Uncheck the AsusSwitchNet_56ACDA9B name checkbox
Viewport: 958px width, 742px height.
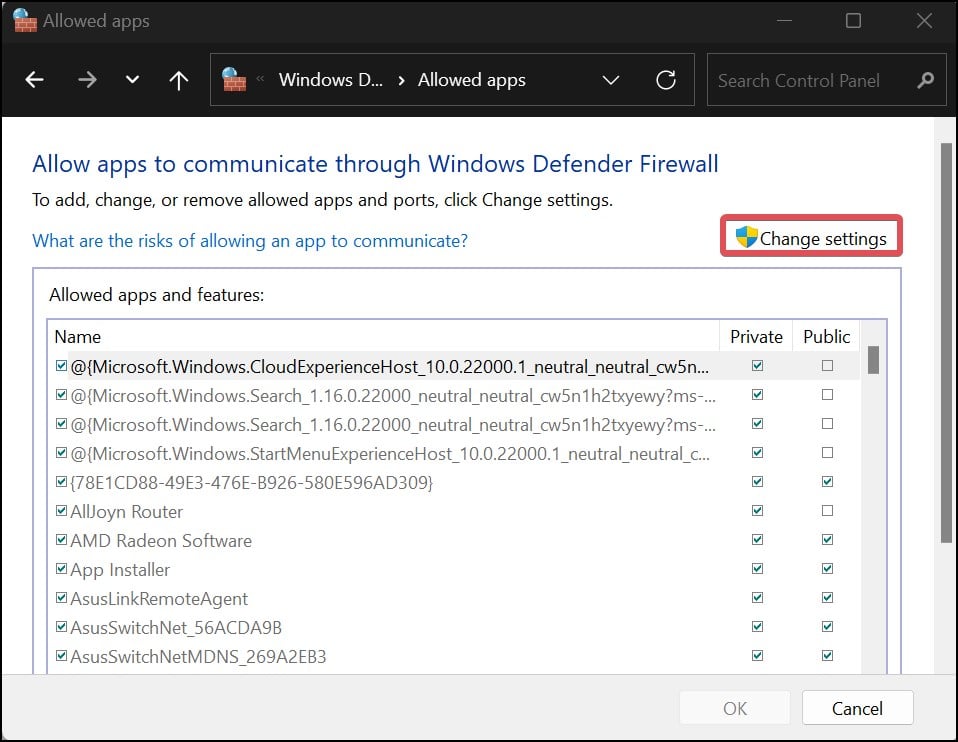(61, 626)
